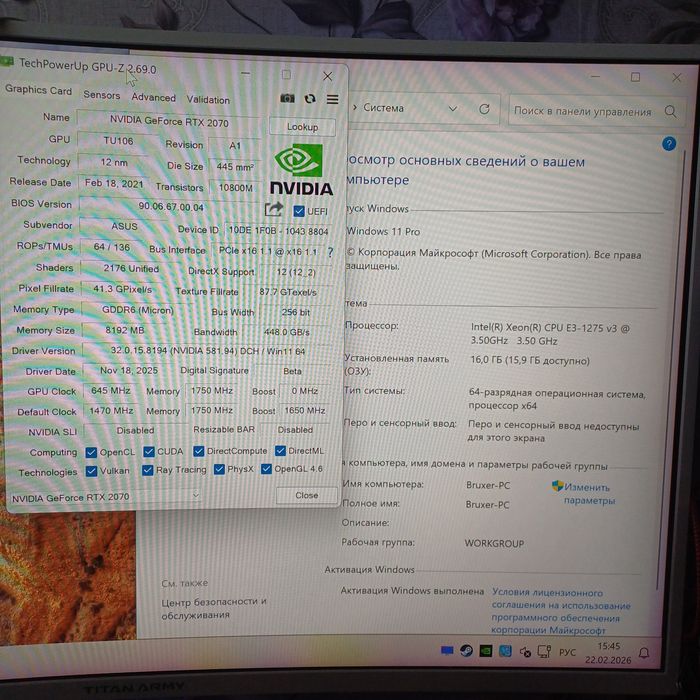The image size is (700, 700).
Task: Click the GPU name field NVIDIA GeForce RTX 2070
Action: coord(168,121)
